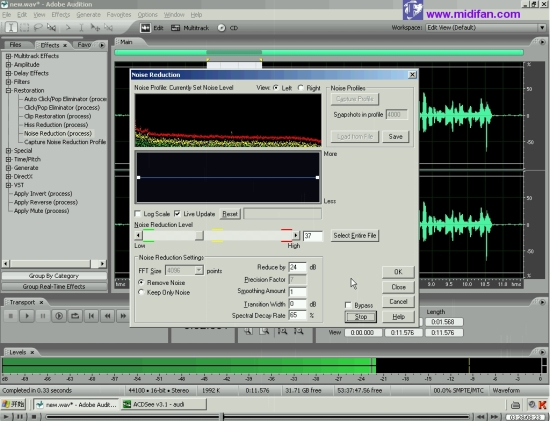The height and width of the screenshot is (421, 550).
Task: Open the Favorites menu
Action: 119,15
